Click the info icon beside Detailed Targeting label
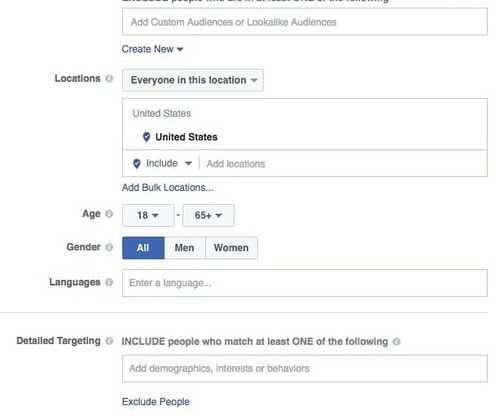 (109, 341)
